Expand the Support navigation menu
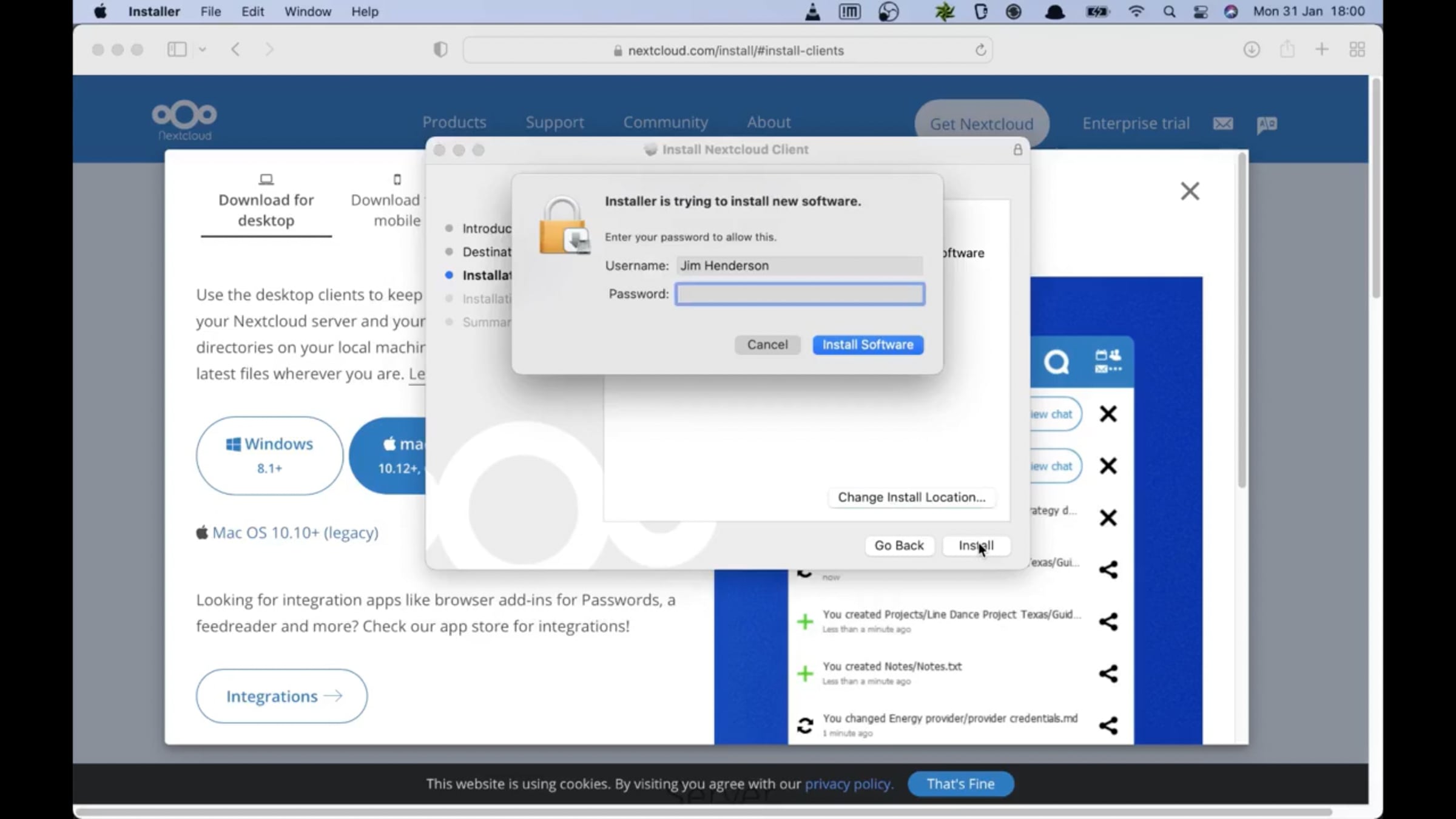This screenshot has height=819, width=1456. 554,123
